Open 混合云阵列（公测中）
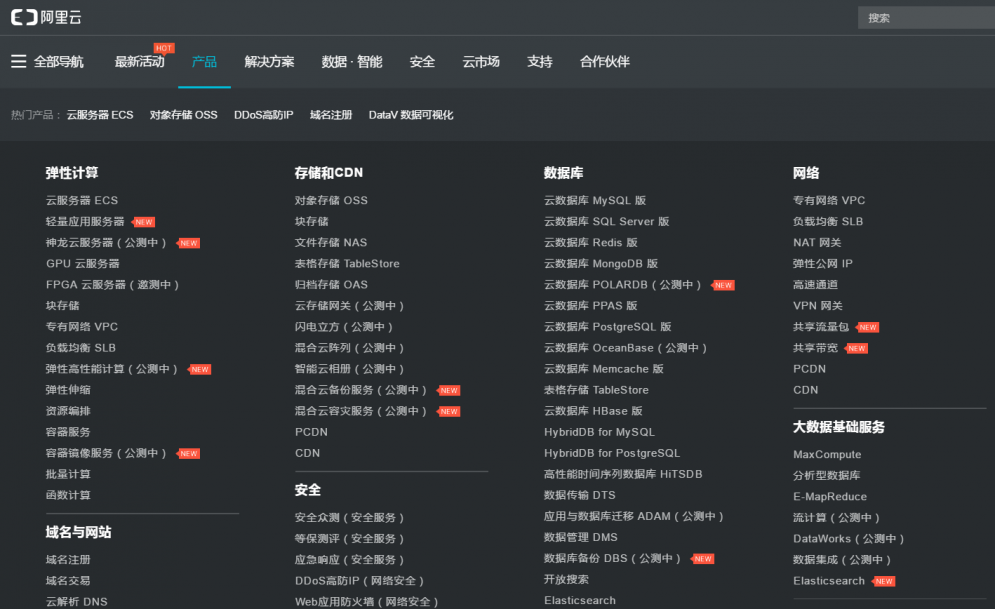Image resolution: width=995 pixels, height=609 pixels. click(350, 348)
